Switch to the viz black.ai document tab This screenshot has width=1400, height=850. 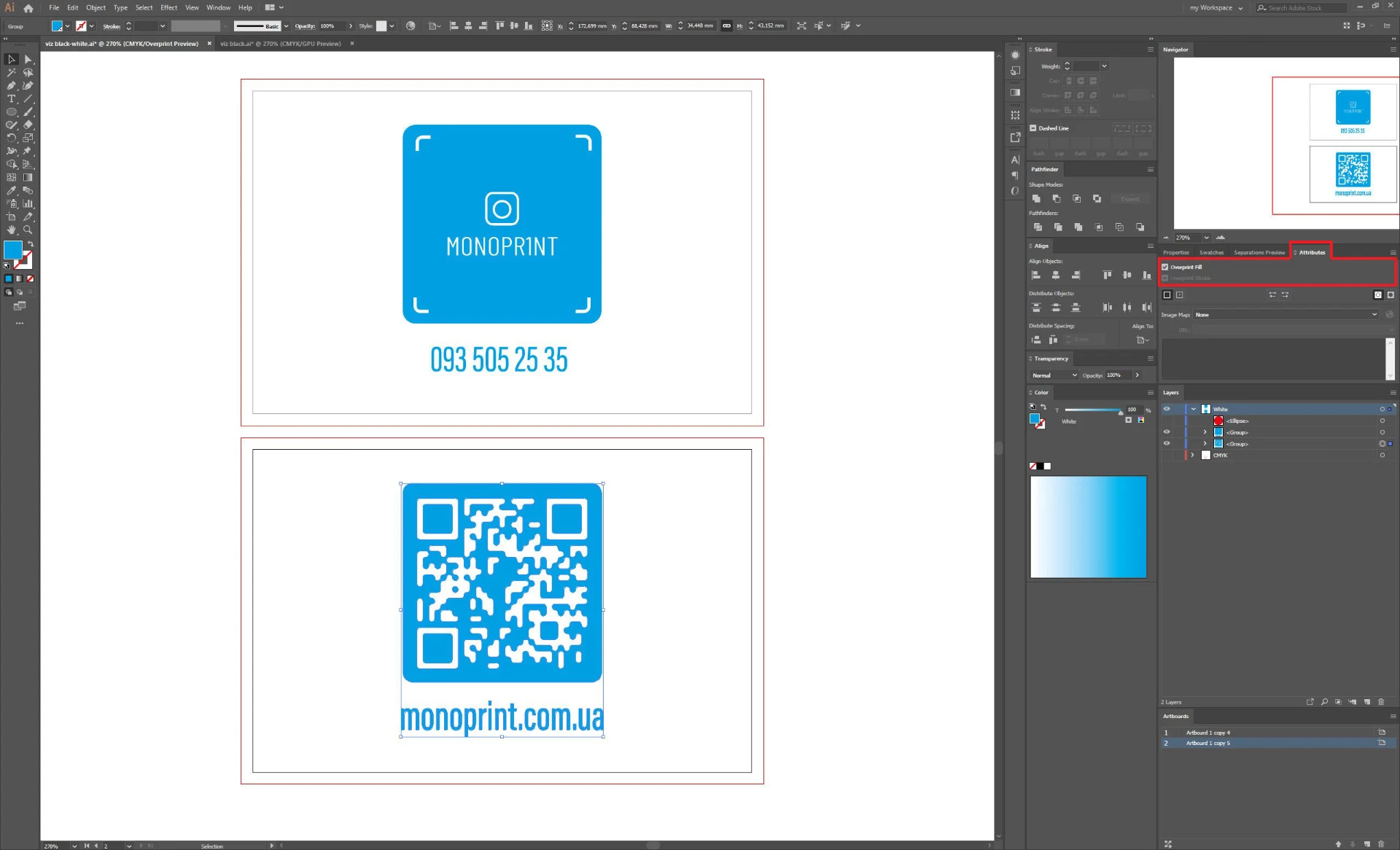(x=281, y=44)
